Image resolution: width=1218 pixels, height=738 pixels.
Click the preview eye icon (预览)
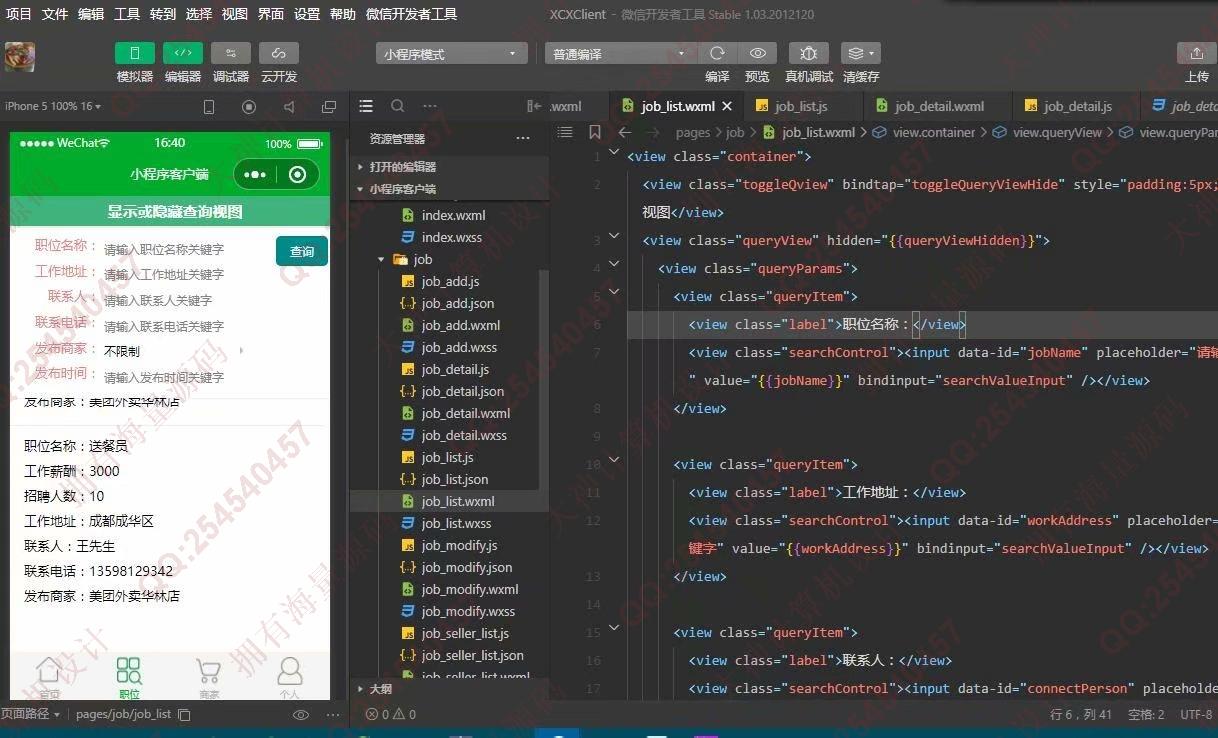click(x=758, y=53)
